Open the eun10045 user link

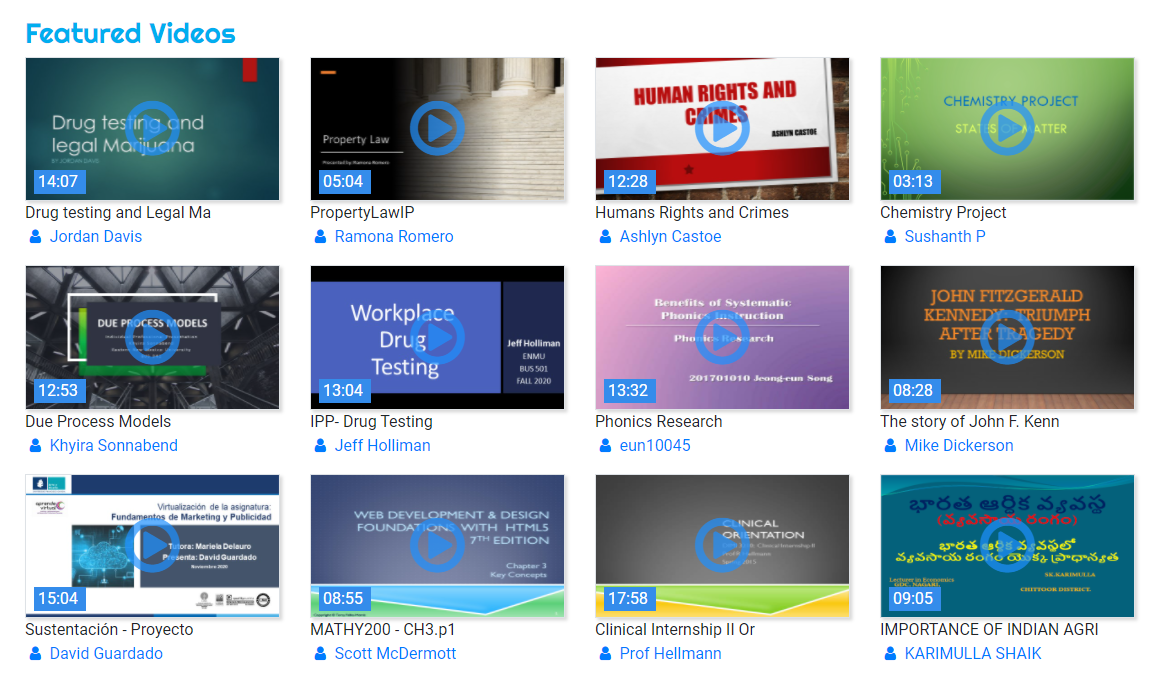[655, 446]
